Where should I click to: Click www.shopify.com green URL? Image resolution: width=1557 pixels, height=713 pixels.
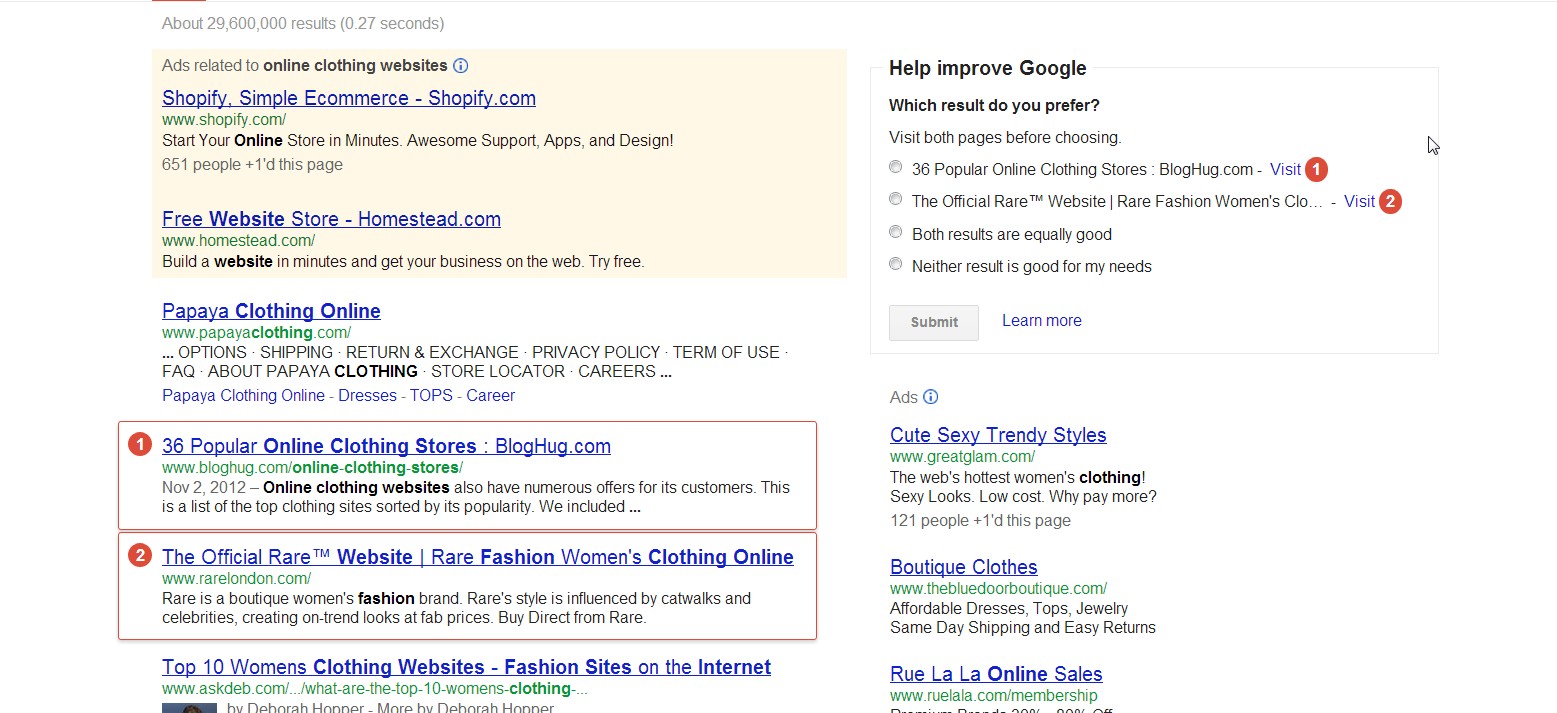pyautogui.click(x=224, y=119)
